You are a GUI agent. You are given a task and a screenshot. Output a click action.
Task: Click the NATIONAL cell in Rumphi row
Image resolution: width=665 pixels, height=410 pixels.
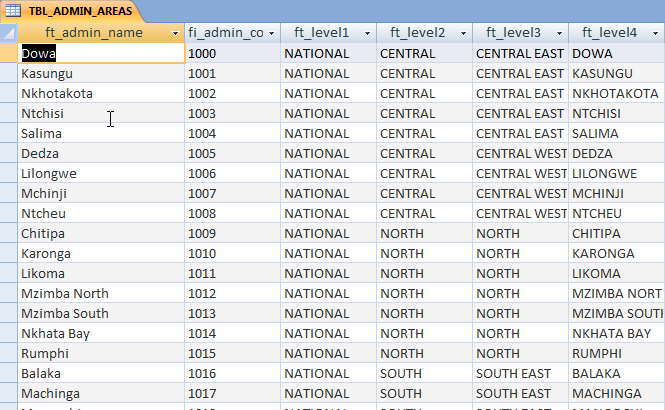pyautogui.click(x=328, y=354)
